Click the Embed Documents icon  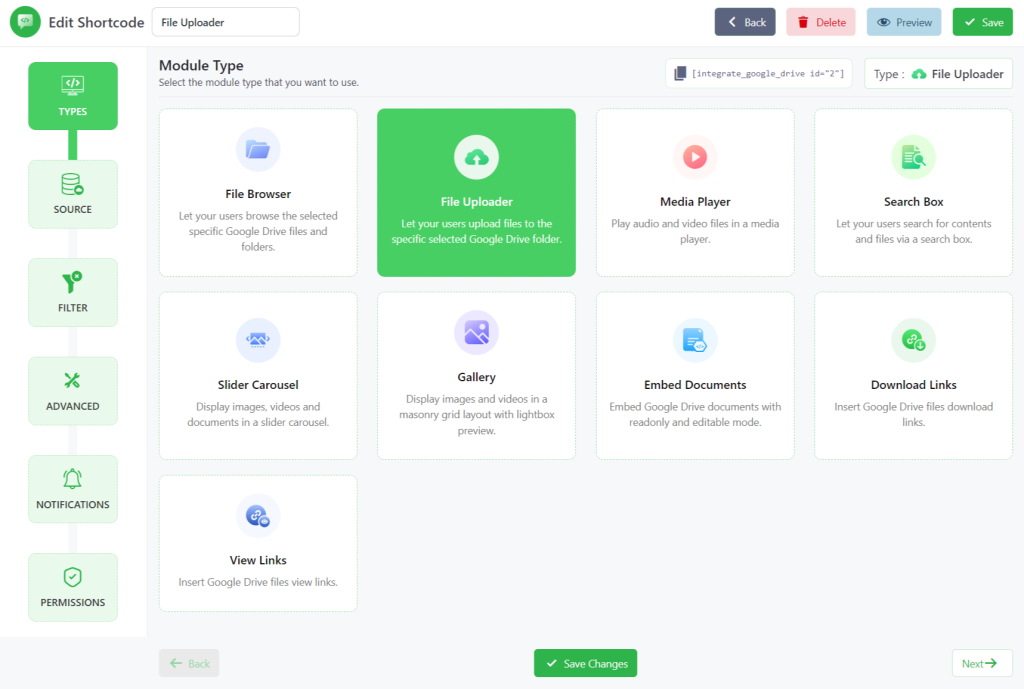point(695,340)
